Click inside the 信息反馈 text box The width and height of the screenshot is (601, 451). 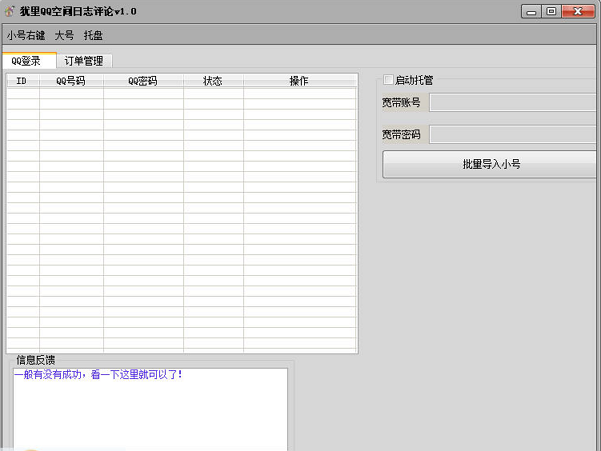click(x=150, y=409)
